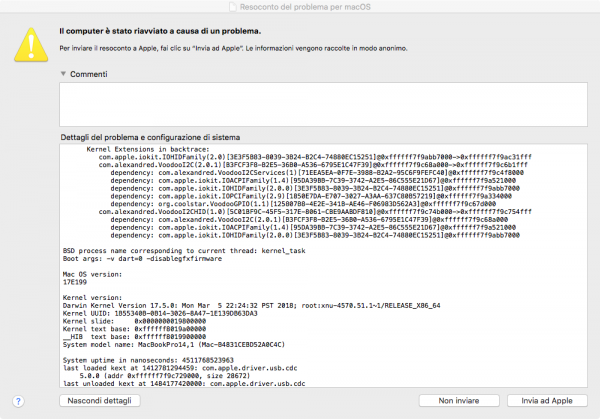Viewport: 600px width, 419px height.
Task: Click the com.apple.iokit.IOPCIFamily(2.9) dependency line
Action: point(311,196)
